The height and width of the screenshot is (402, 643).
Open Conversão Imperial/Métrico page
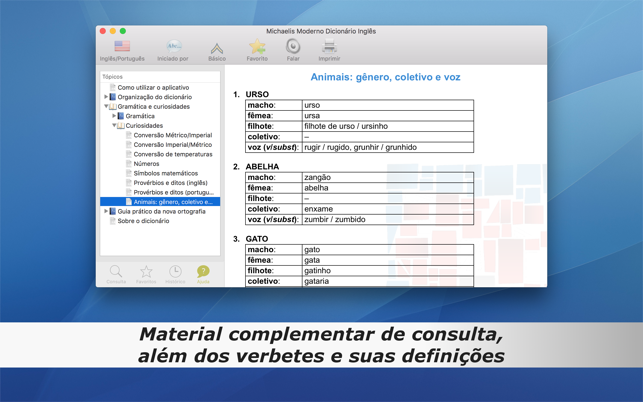173,144
